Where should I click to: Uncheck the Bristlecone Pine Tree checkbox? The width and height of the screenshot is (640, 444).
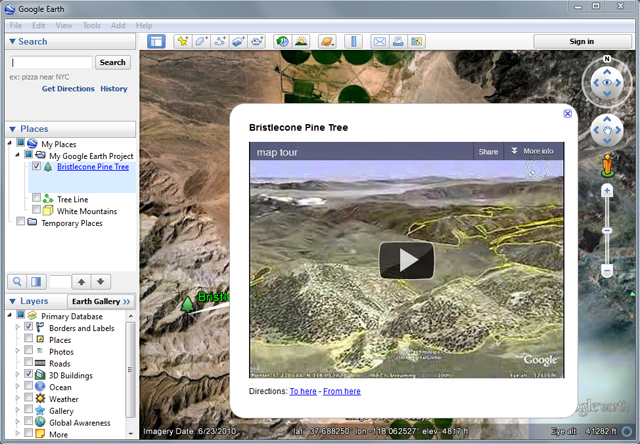pos(37,167)
